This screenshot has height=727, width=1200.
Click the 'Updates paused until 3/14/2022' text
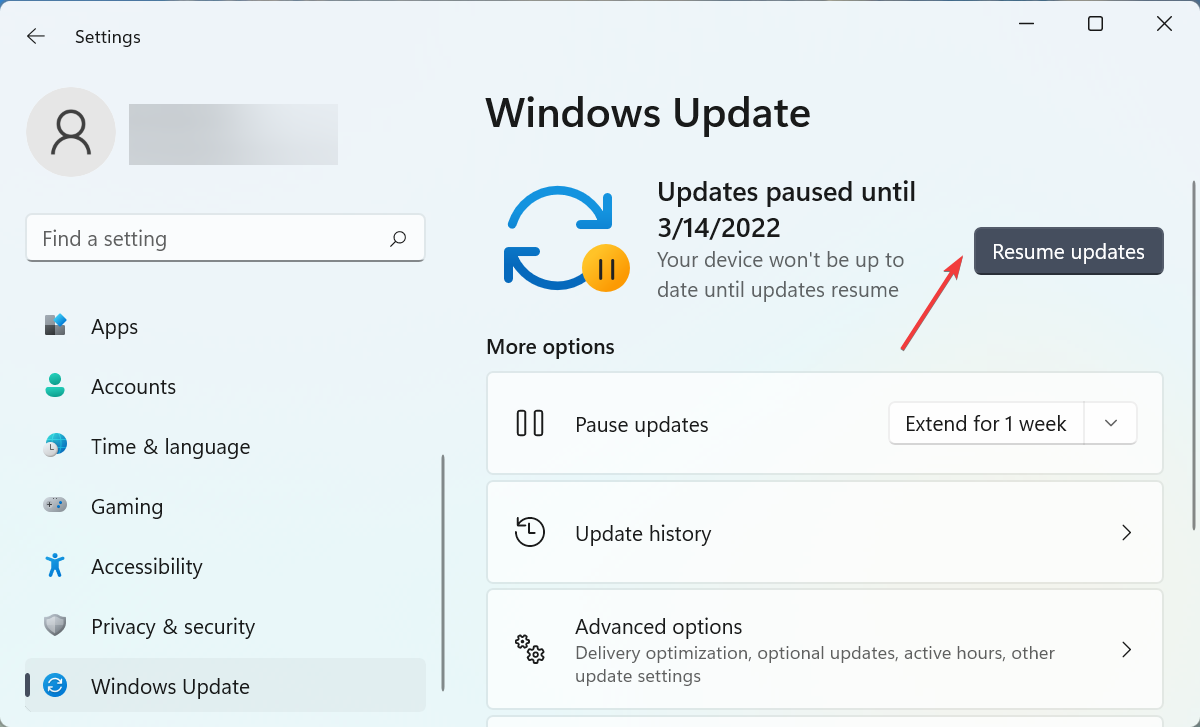[786, 209]
